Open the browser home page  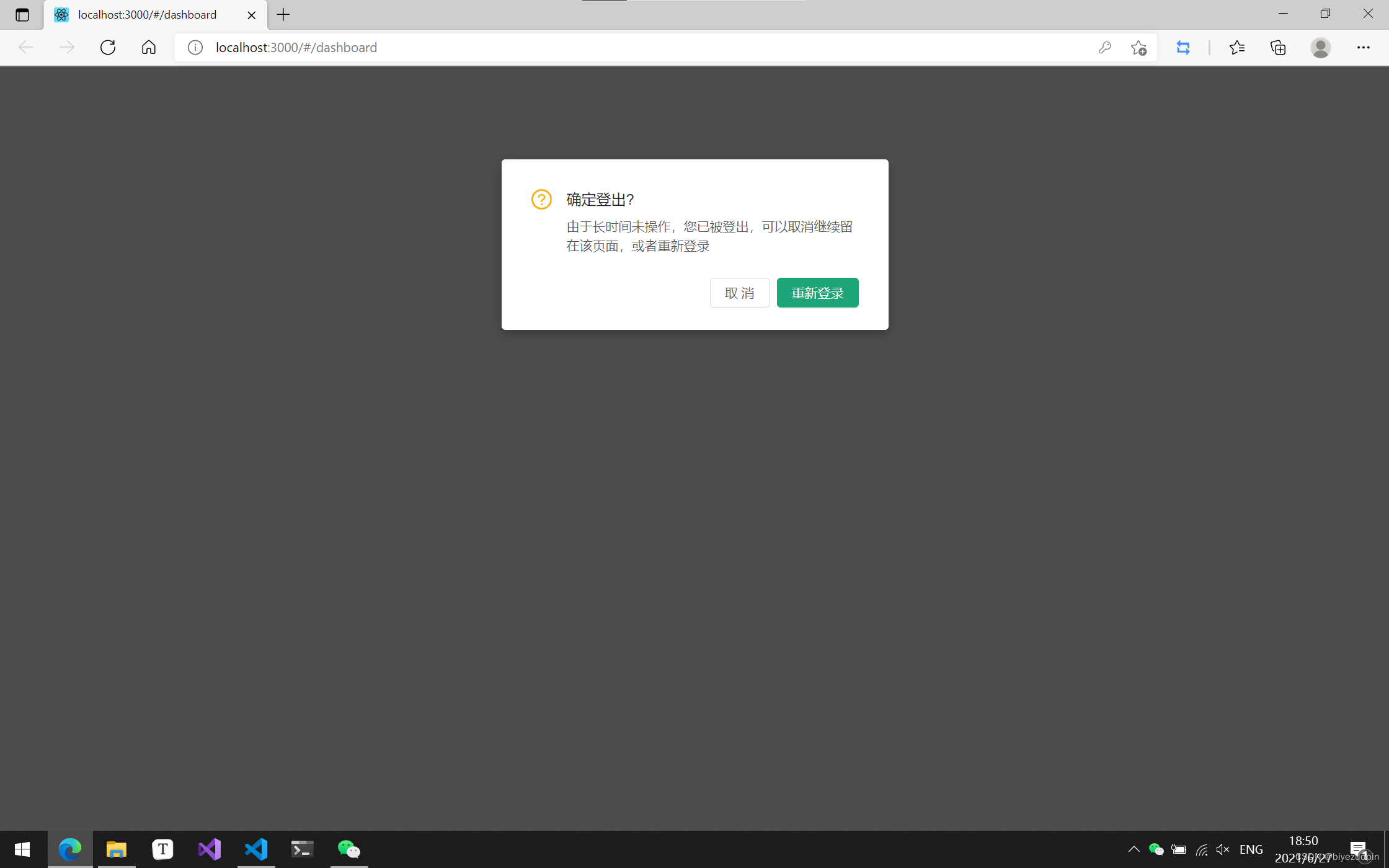pyautogui.click(x=148, y=47)
